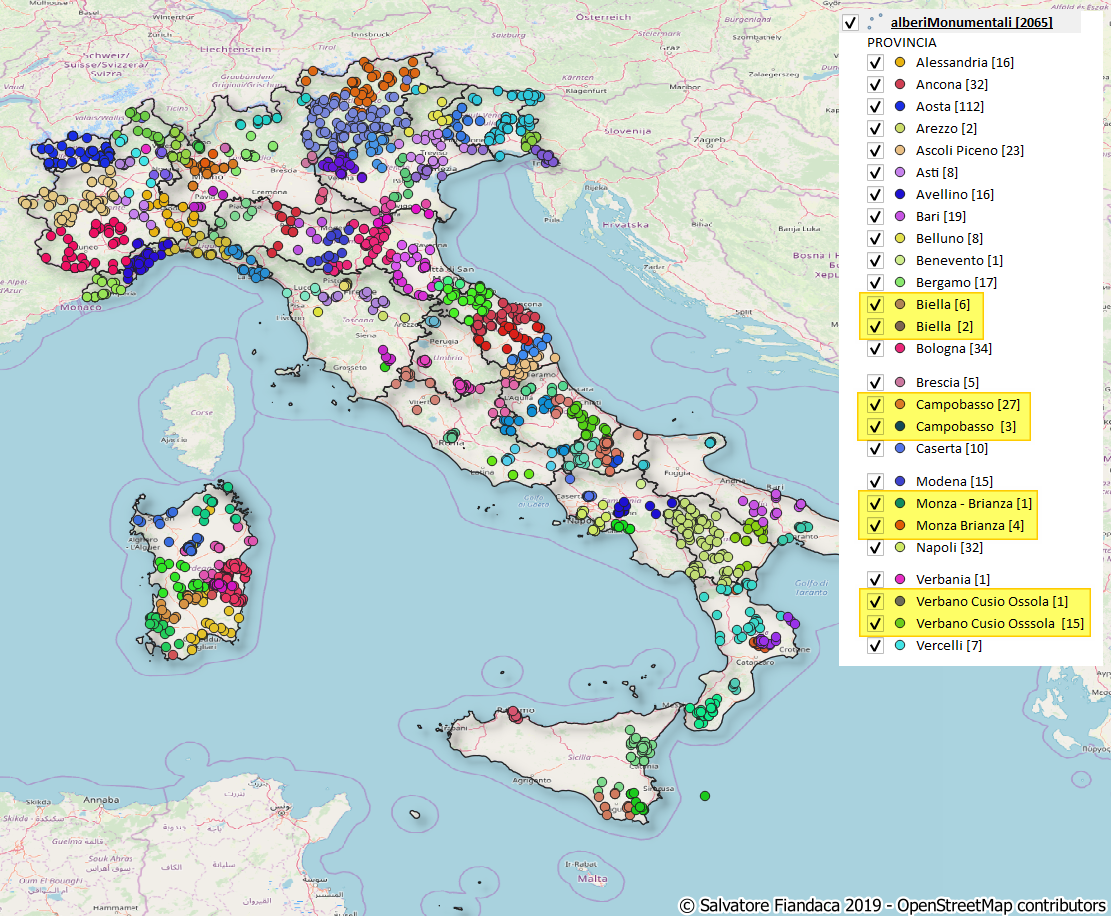Viewport: 1111px width, 916px height.
Task: Click the cyan Vercelli legend circle
Action: pos(899,645)
